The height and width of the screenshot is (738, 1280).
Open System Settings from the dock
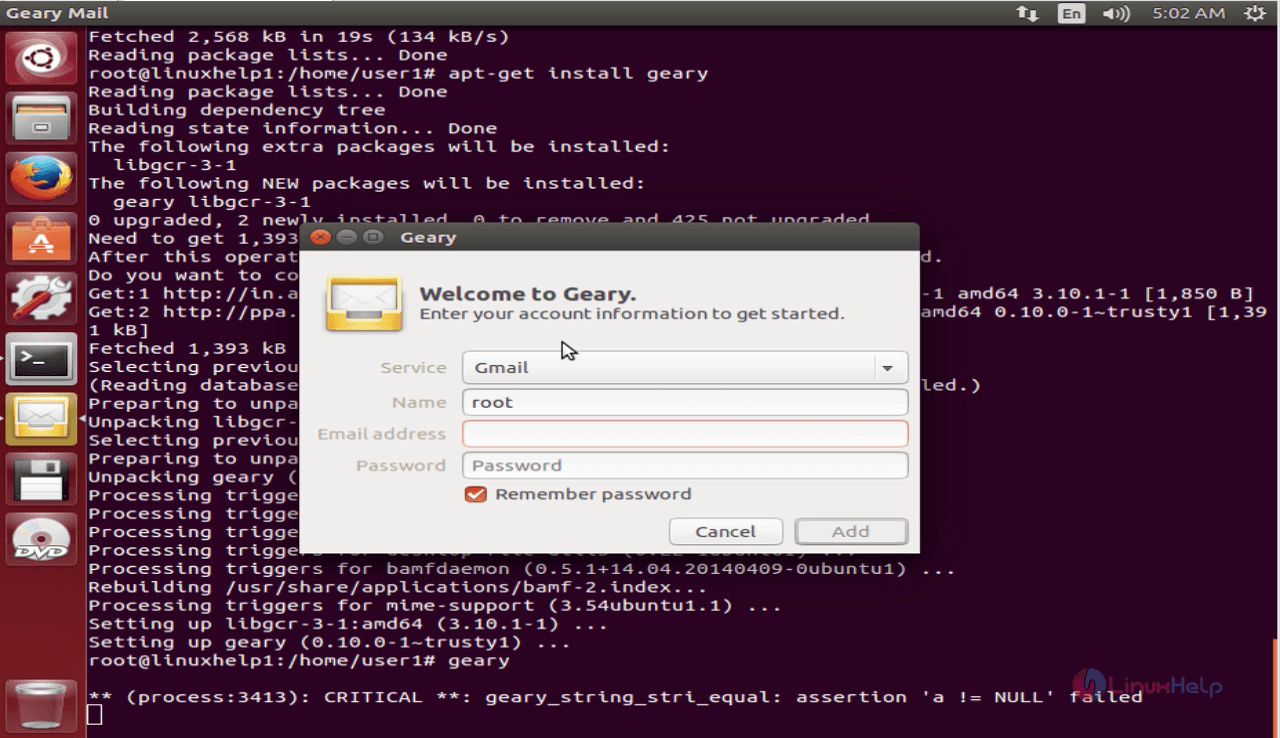point(41,299)
